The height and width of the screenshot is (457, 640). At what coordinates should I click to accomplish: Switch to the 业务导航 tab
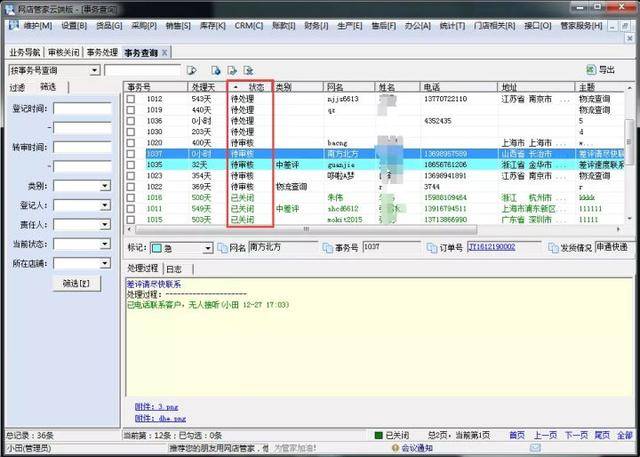[x=25, y=53]
